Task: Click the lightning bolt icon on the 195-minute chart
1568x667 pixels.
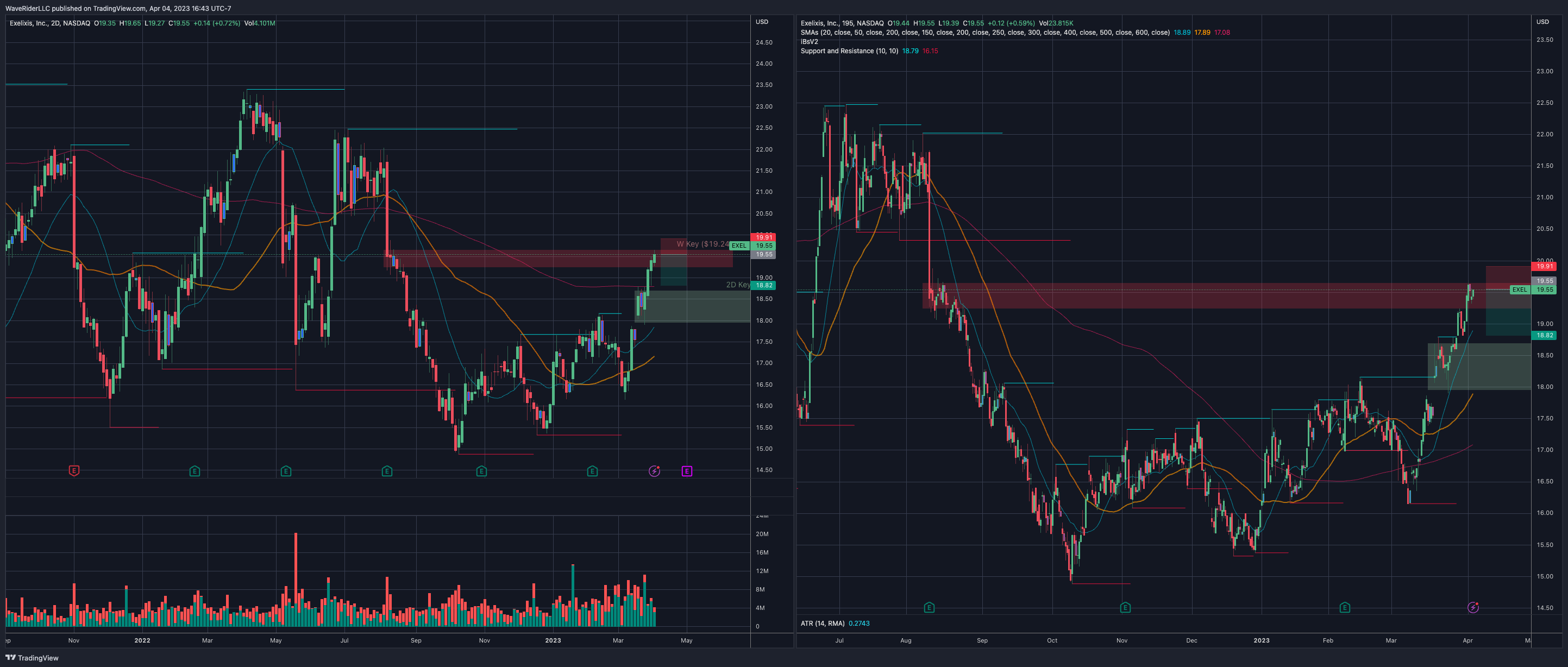Action: pyautogui.click(x=1472, y=606)
